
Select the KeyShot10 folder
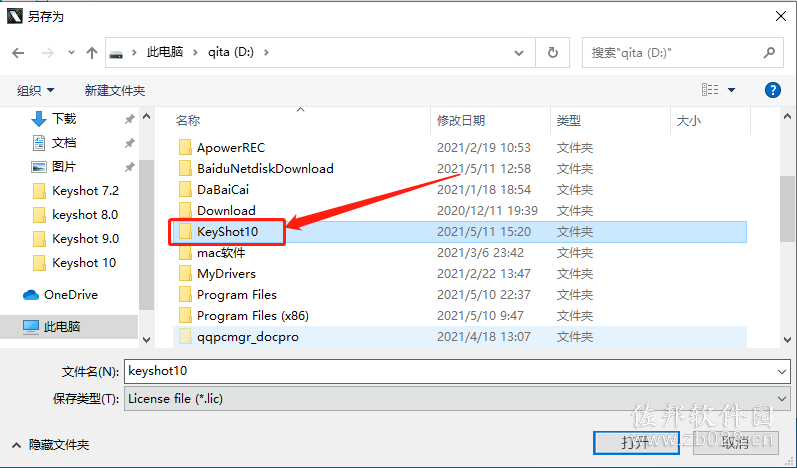[x=227, y=232]
